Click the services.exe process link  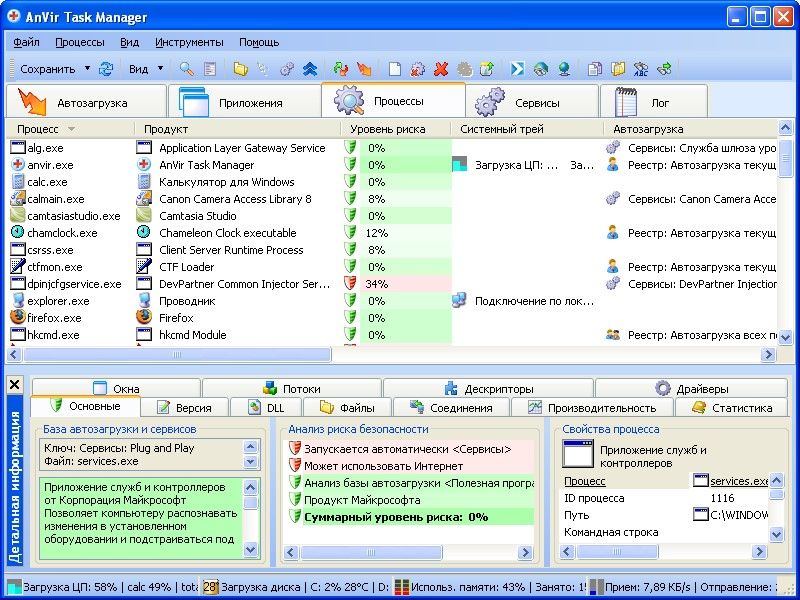[739, 481]
